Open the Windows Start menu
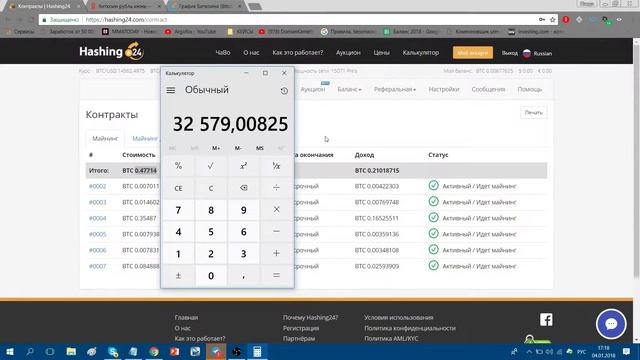The width and height of the screenshot is (640, 360). pyautogui.click(x=10, y=351)
